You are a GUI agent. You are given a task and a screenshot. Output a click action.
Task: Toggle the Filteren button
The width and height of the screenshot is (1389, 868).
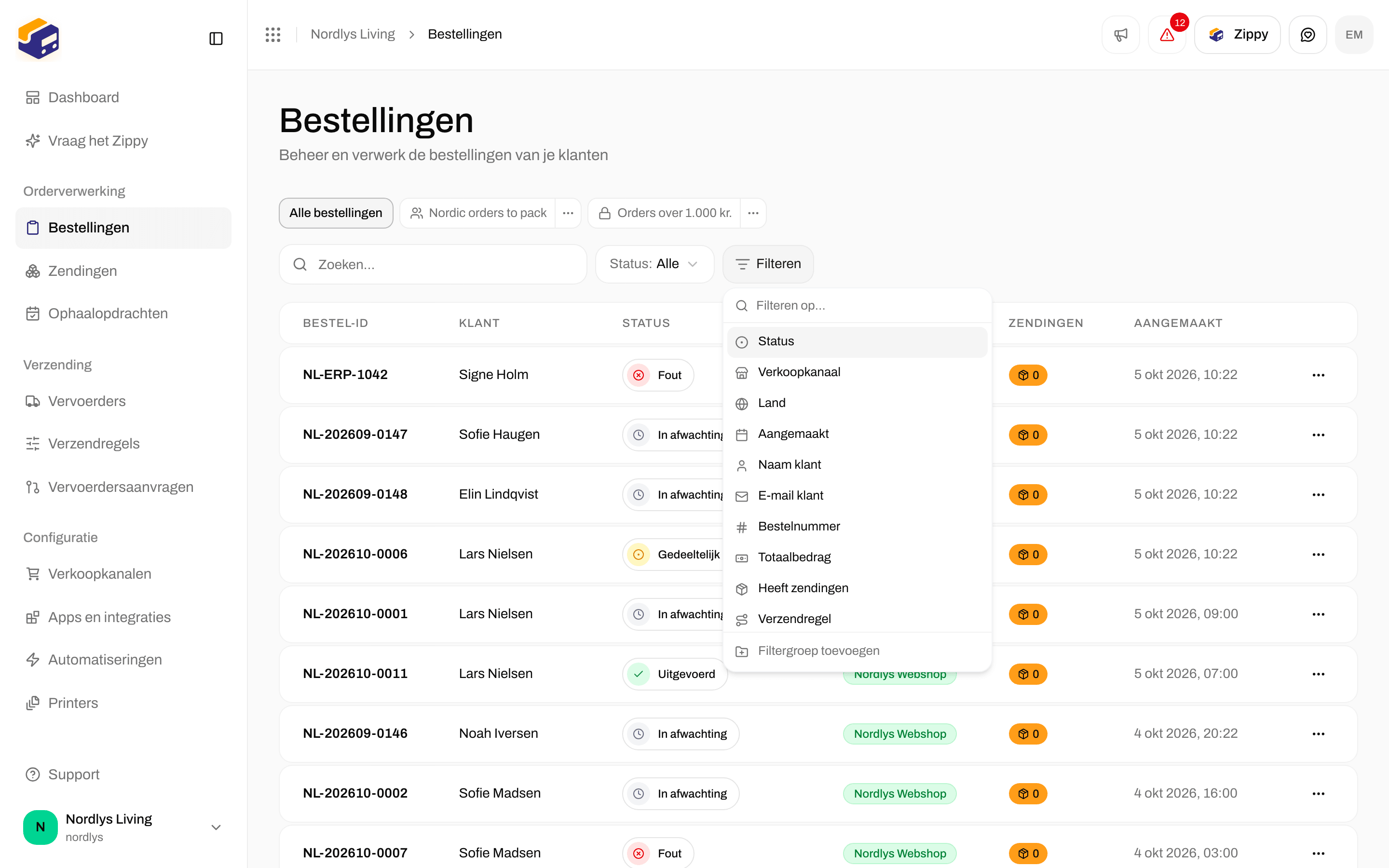point(768,264)
